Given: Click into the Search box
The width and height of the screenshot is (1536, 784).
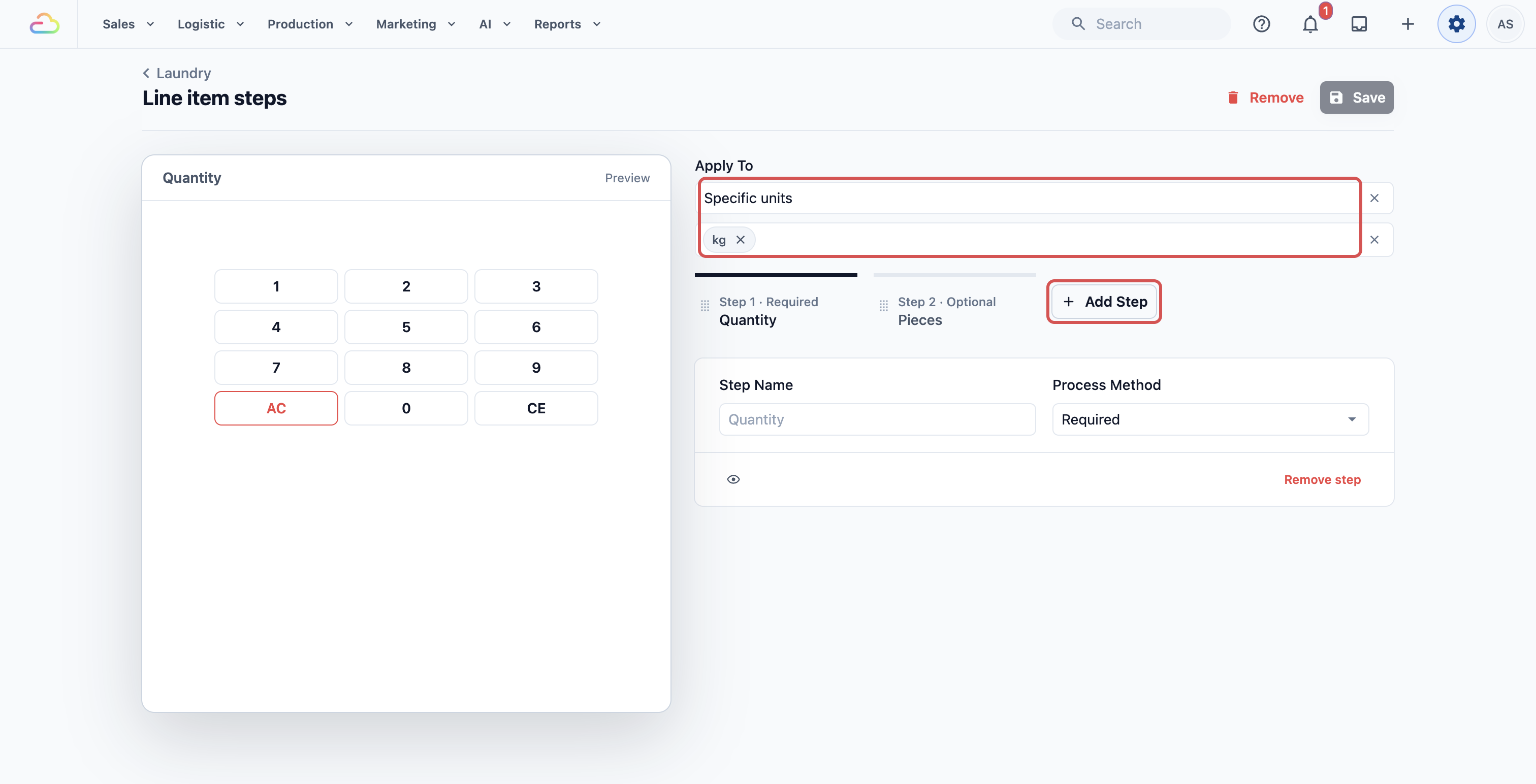Looking at the screenshot, I should (x=1141, y=24).
